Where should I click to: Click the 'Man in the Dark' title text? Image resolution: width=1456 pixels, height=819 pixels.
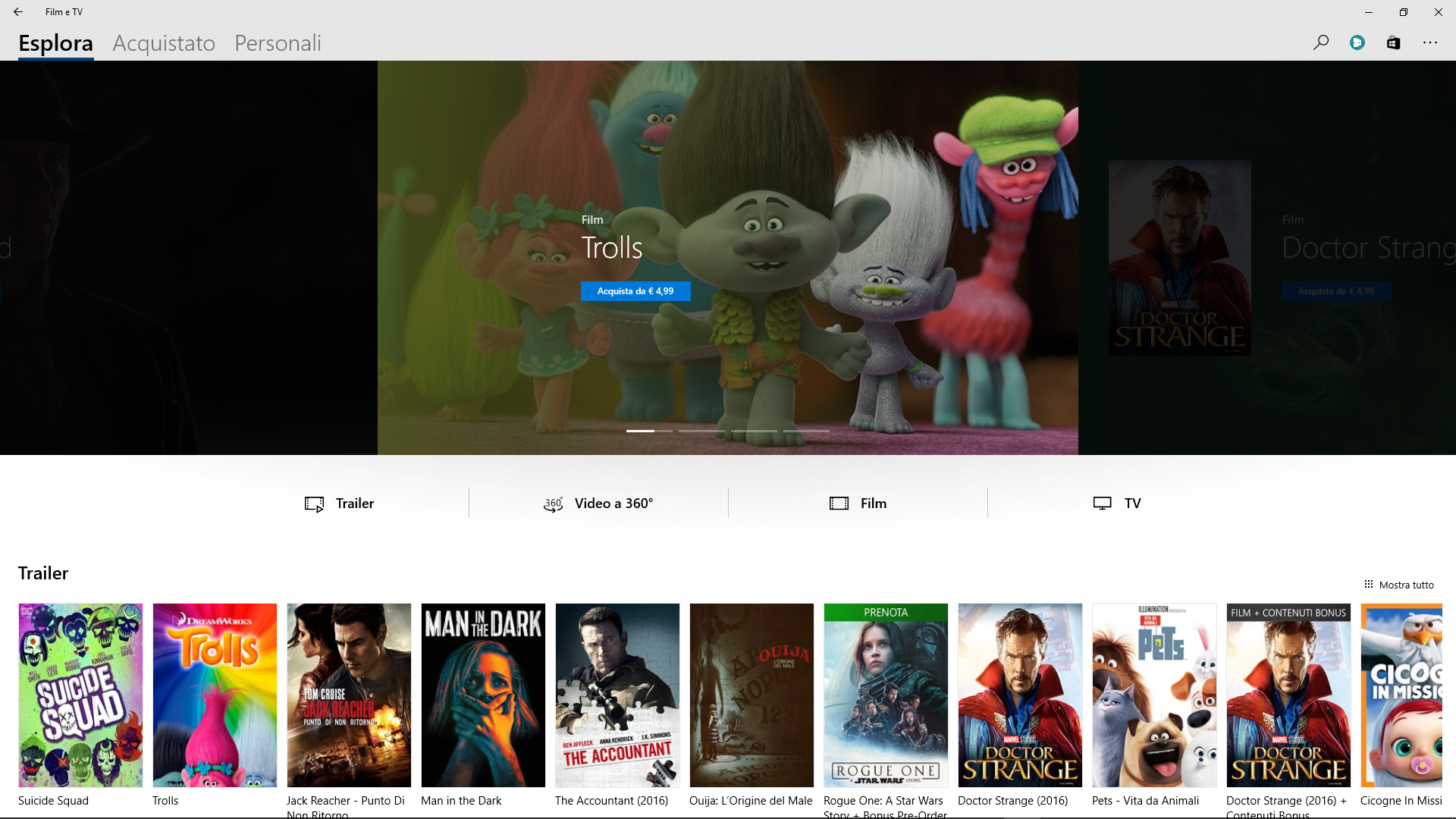(x=461, y=801)
